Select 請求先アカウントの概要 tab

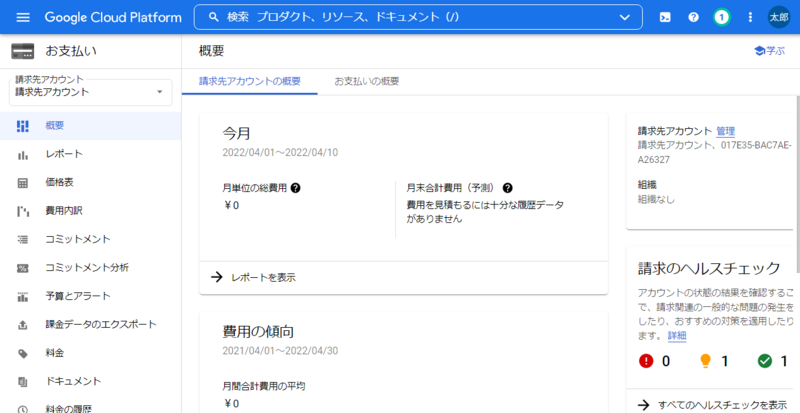pos(249,80)
